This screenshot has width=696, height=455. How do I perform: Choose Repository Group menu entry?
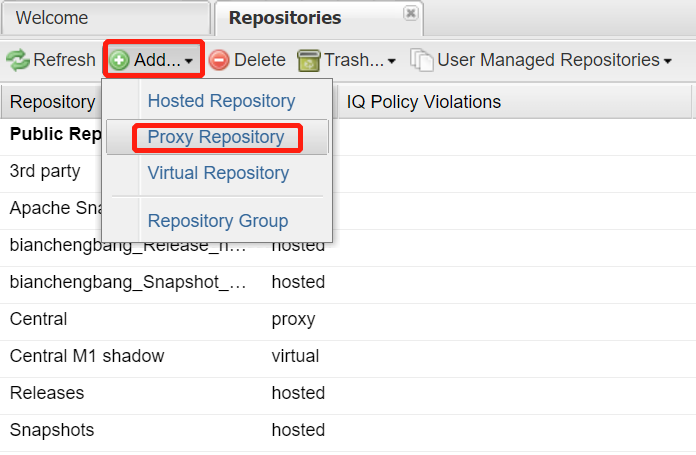click(218, 221)
